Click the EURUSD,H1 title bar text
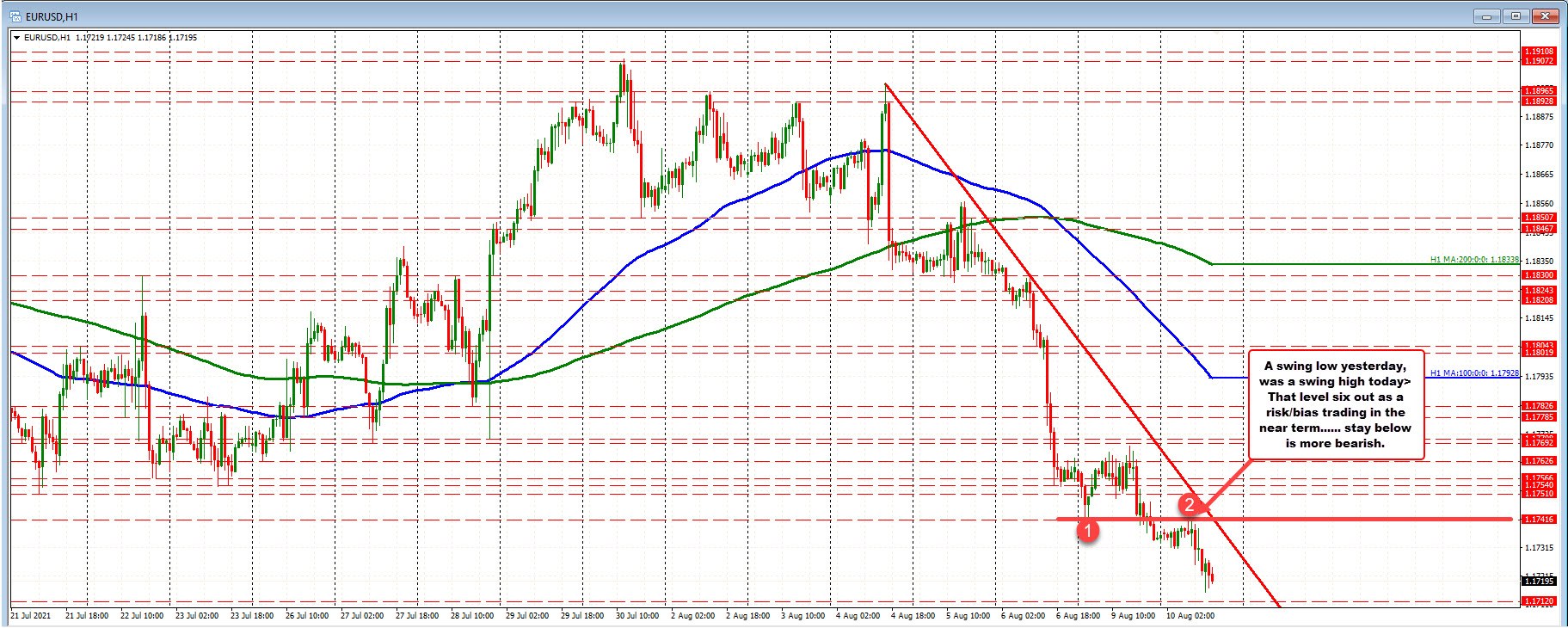Image resolution: width=1568 pixels, height=628 pixels. pyautogui.click(x=52, y=16)
